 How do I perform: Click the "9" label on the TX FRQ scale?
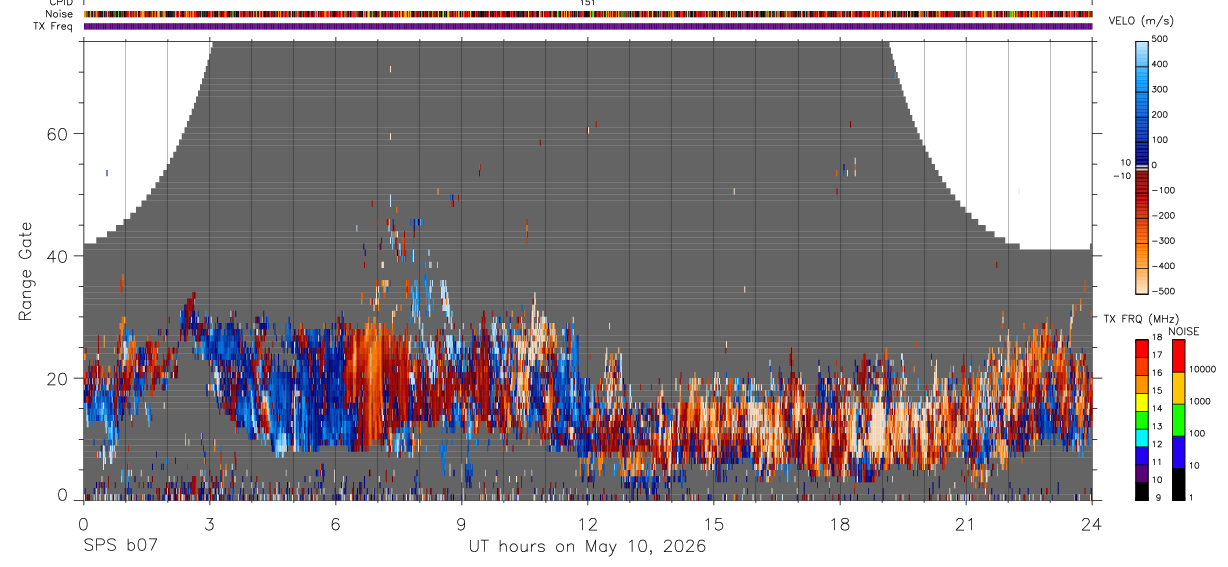pyautogui.click(x=1157, y=497)
